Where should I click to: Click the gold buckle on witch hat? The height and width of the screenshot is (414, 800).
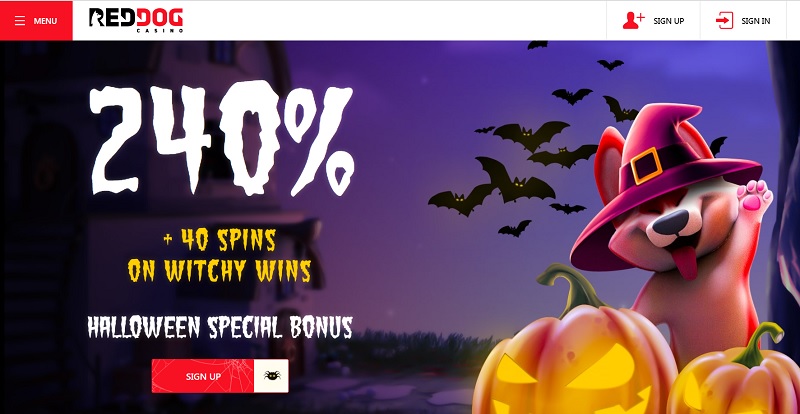coord(646,165)
